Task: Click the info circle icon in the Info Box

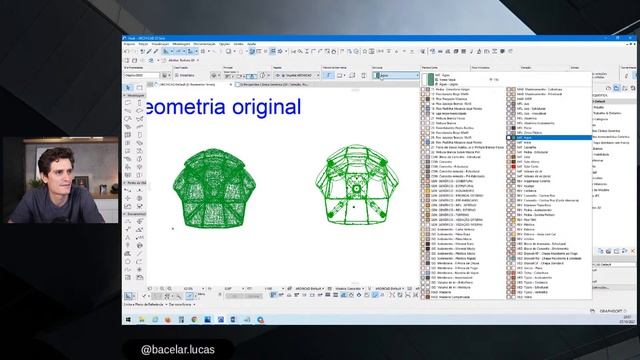Action: tap(262, 76)
